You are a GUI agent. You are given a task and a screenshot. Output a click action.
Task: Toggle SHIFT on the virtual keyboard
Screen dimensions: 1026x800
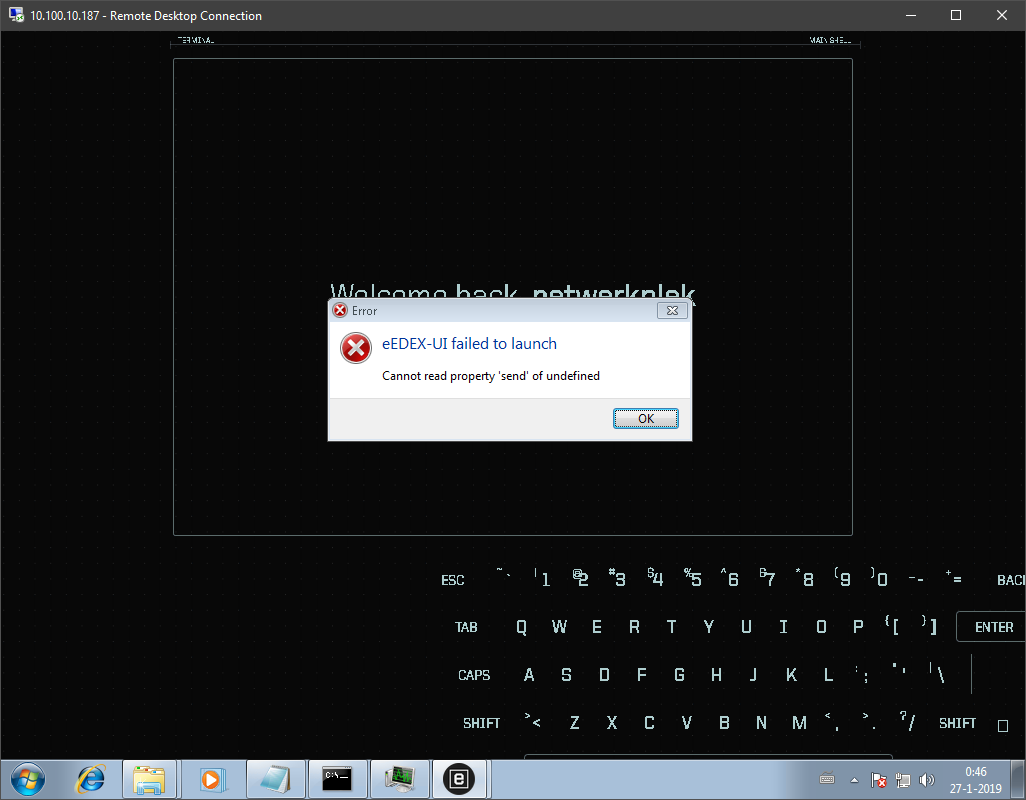coord(481,722)
